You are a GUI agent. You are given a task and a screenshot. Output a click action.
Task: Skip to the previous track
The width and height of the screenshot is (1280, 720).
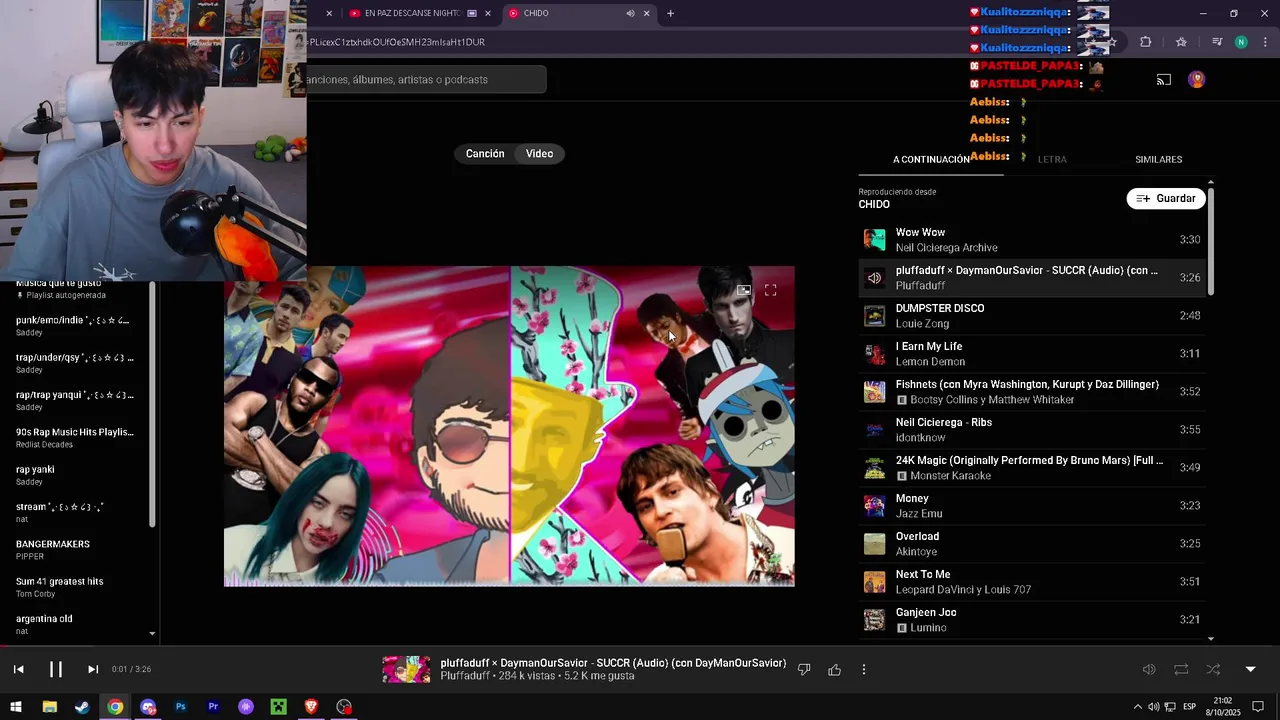tap(18, 669)
